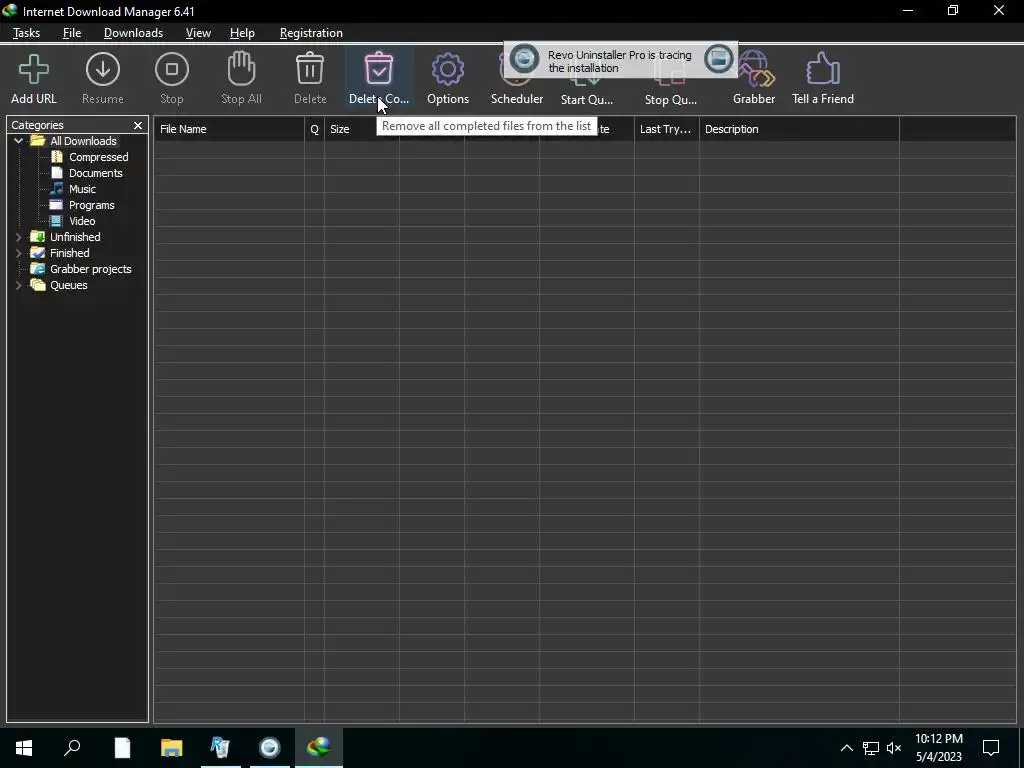
Task: Click the Tell a Friend thumbs-up icon
Action: 823,69
